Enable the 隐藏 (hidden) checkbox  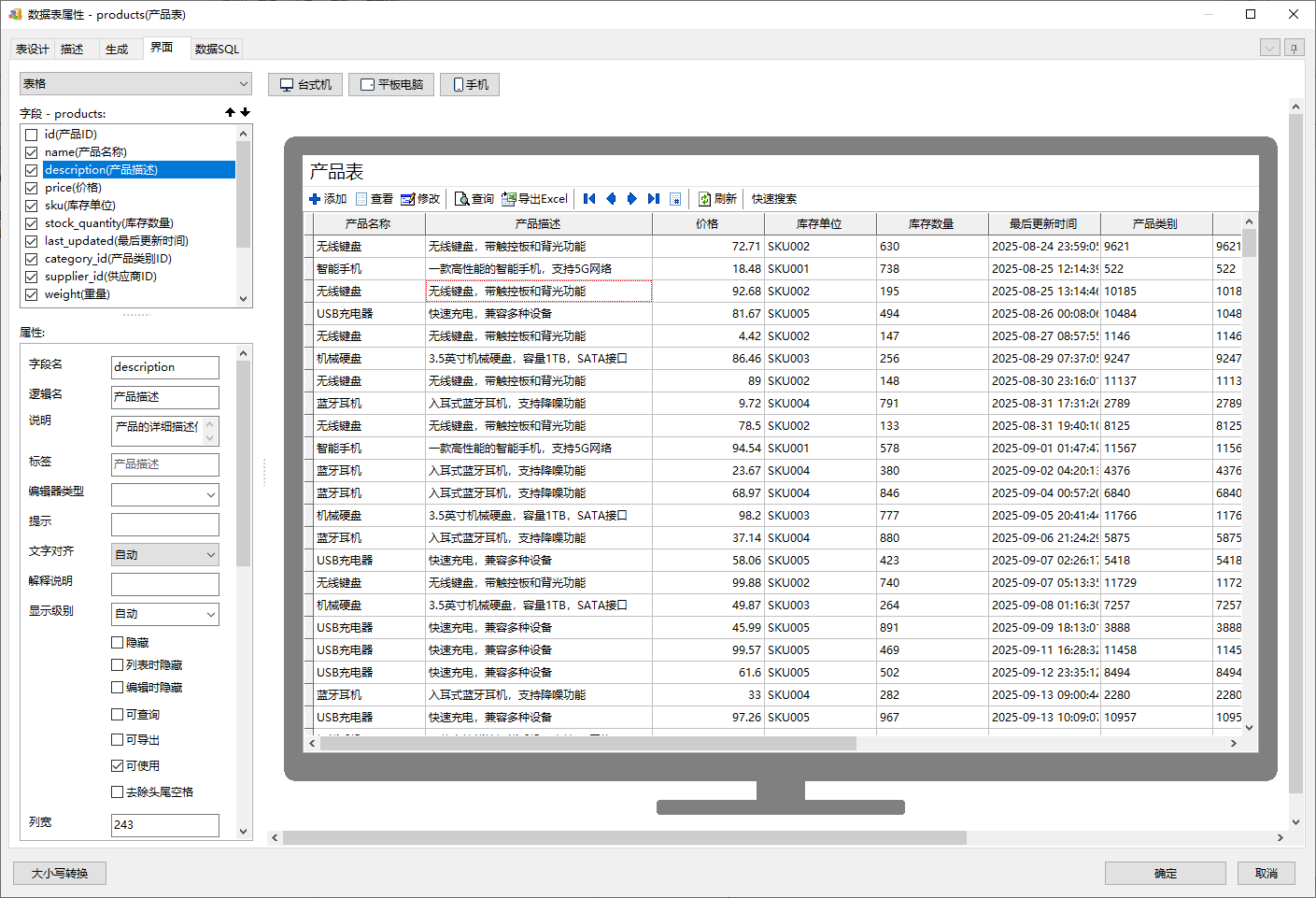tap(118, 643)
